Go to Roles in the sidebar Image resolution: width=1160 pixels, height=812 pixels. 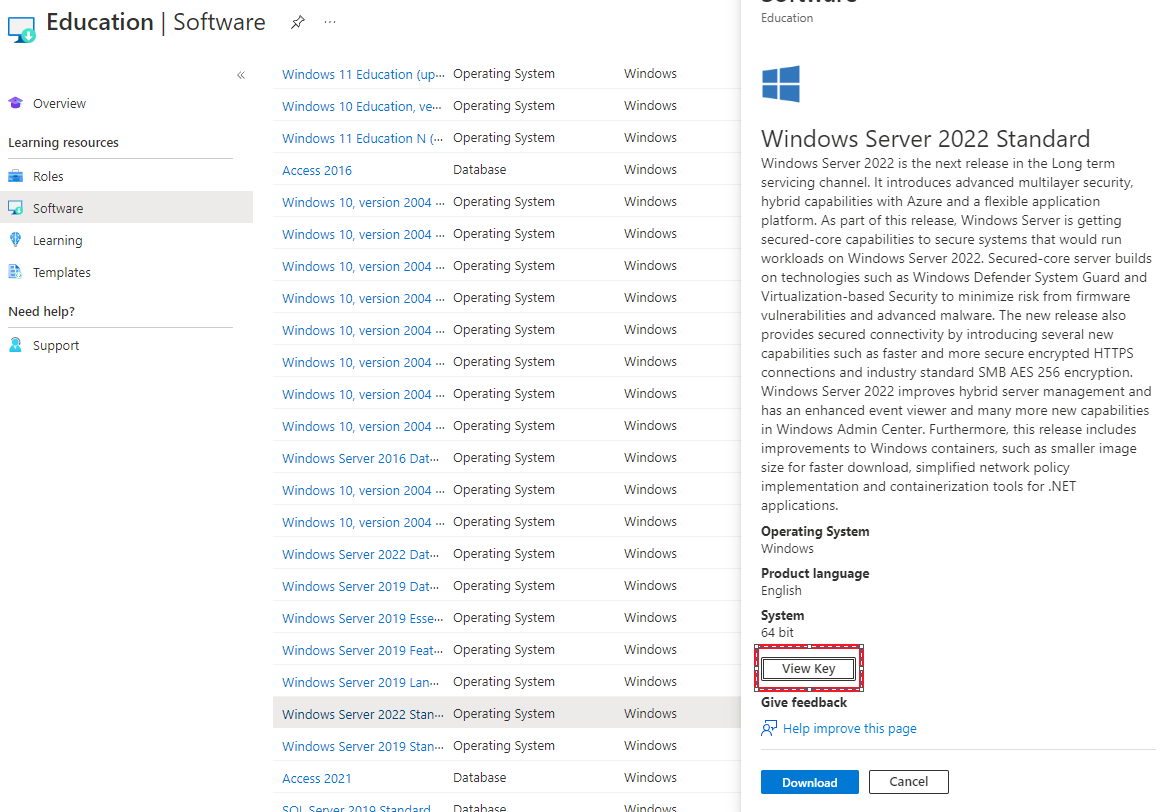(48, 177)
